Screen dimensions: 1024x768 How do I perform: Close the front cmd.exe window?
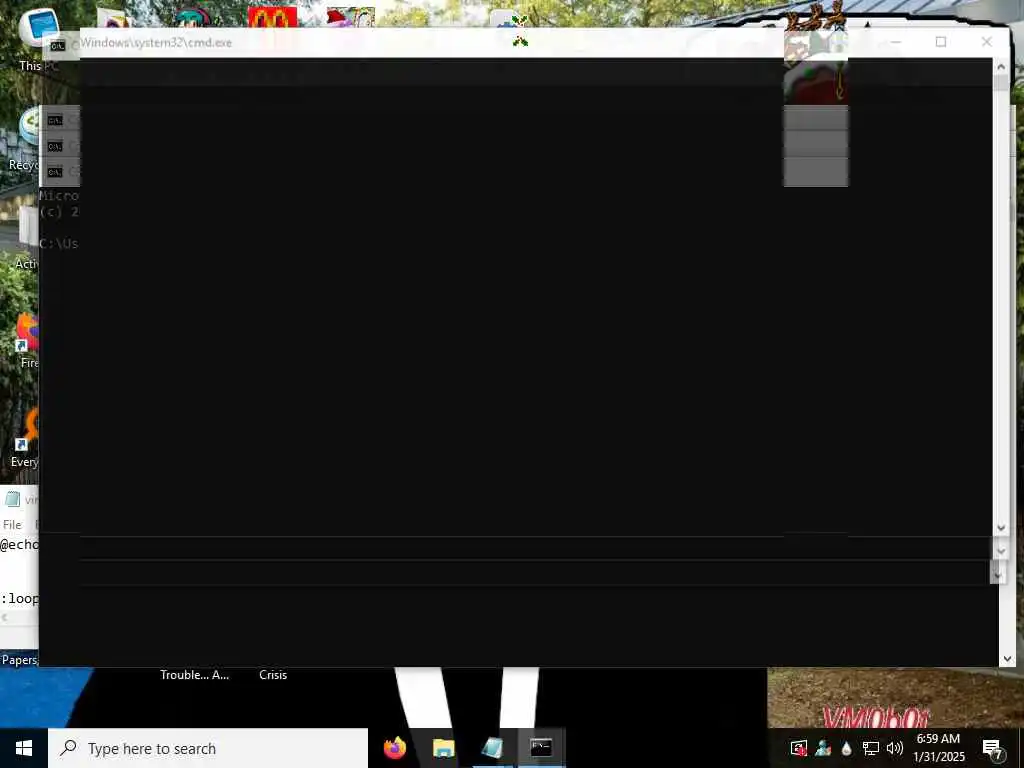tap(986, 42)
